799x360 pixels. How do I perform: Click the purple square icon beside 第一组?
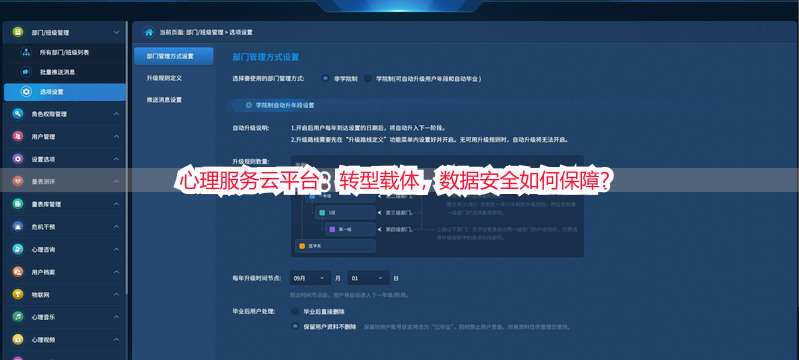pyautogui.click(x=332, y=229)
